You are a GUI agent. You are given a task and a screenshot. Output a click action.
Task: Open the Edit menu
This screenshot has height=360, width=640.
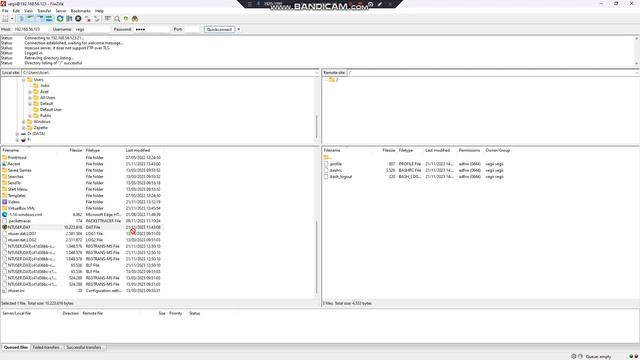point(16,11)
